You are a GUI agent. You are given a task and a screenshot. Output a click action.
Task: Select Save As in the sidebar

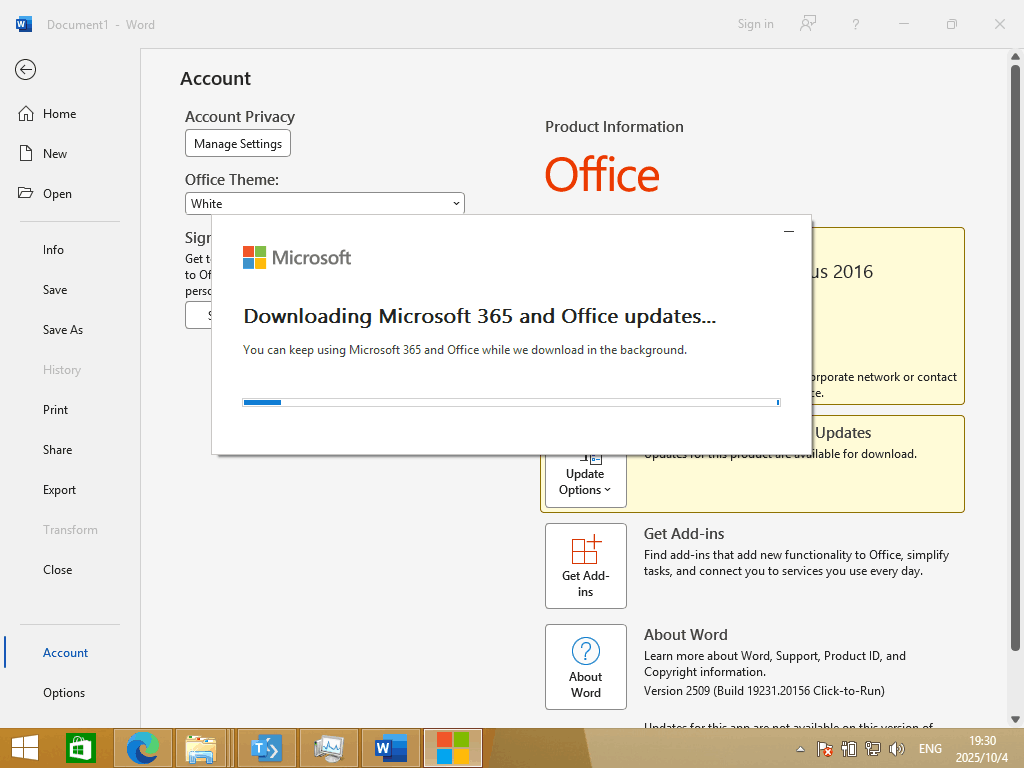coord(63,330)
